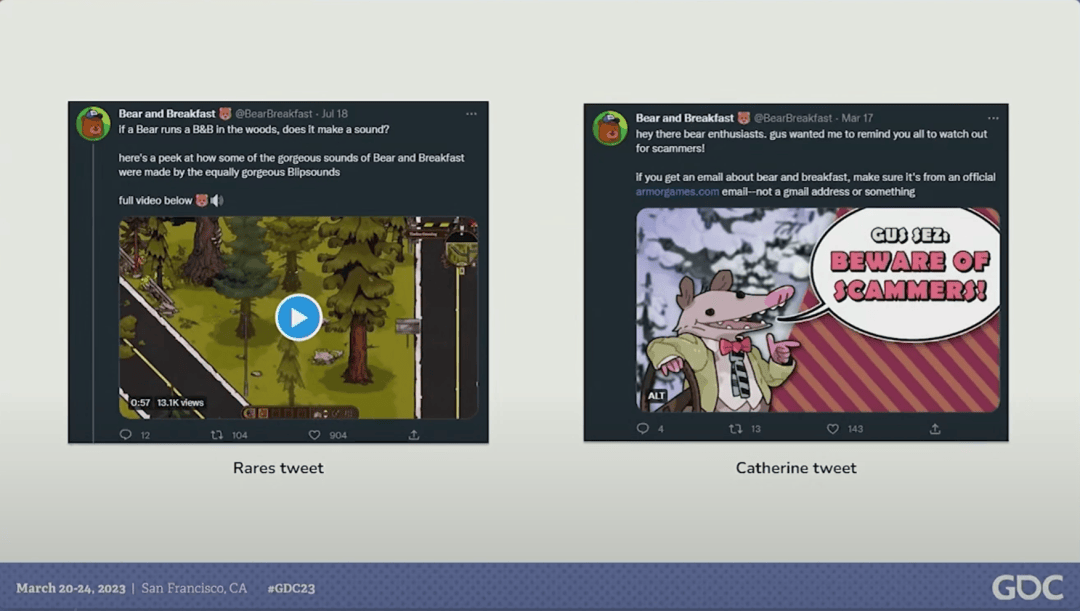Open reply icon on the Jul 18 tweet
This screenshot has width=1080, height=611.
[x=125, y=435]
